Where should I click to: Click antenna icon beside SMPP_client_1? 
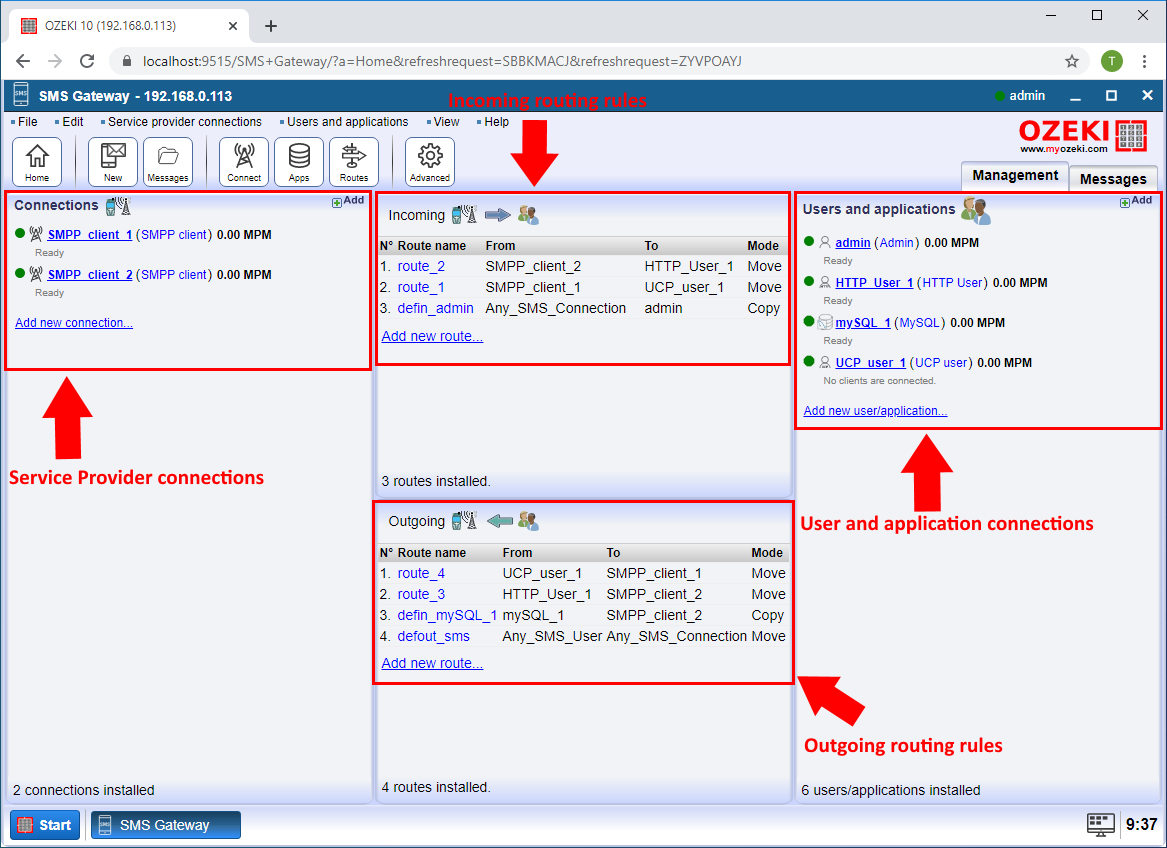(x=36, y=235)
